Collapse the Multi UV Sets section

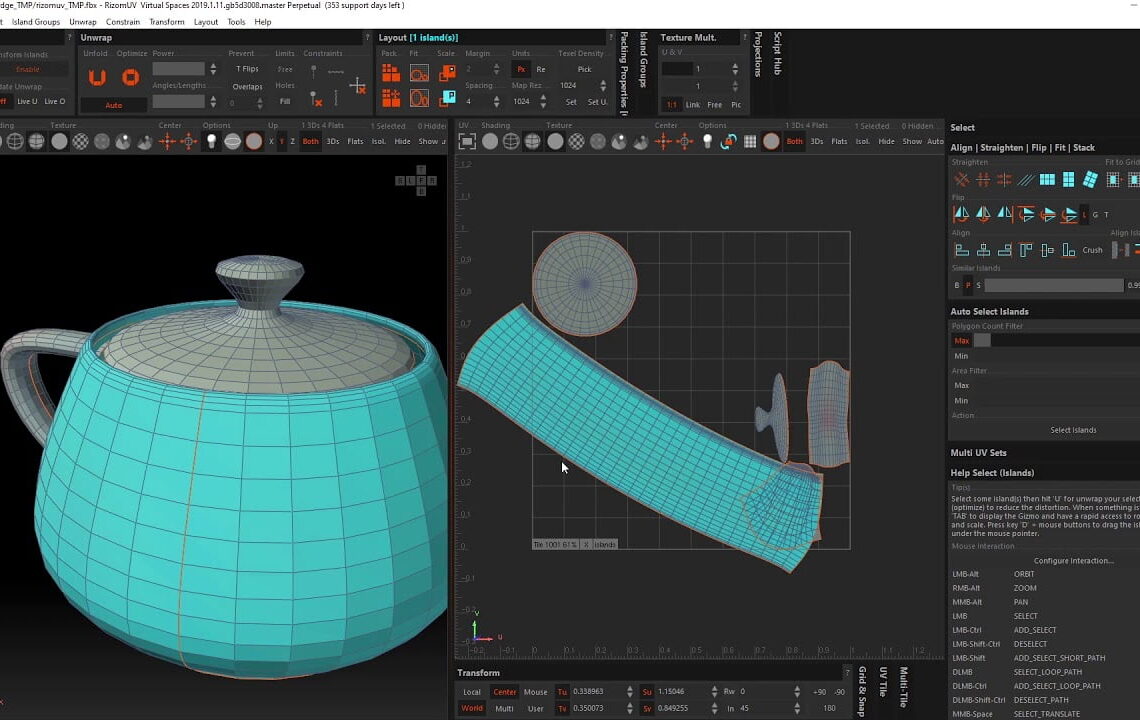(980, 452)
